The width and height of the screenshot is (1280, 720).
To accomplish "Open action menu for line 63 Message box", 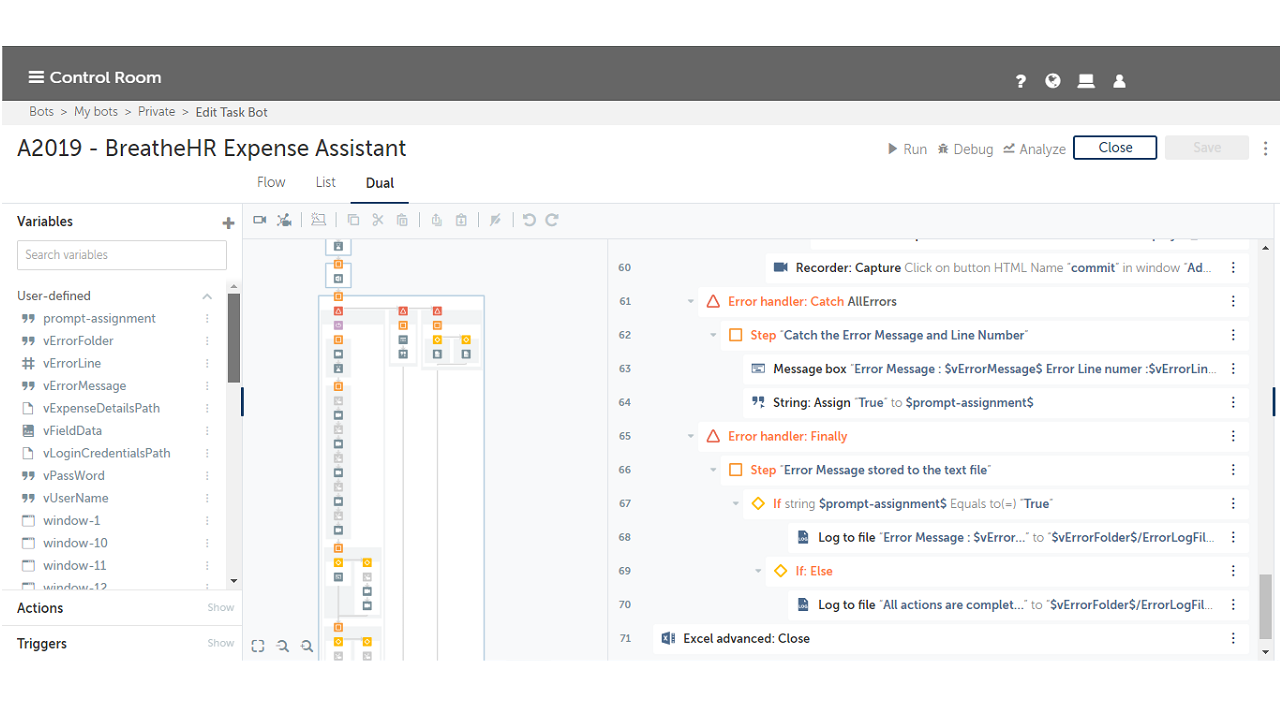I will (x=1233, y=369).
